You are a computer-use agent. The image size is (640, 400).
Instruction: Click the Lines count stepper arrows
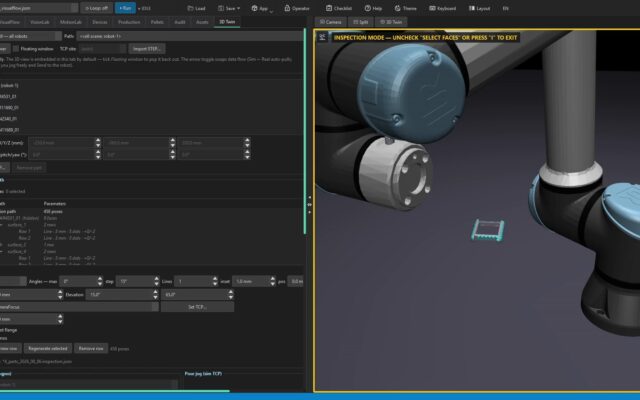215,281
